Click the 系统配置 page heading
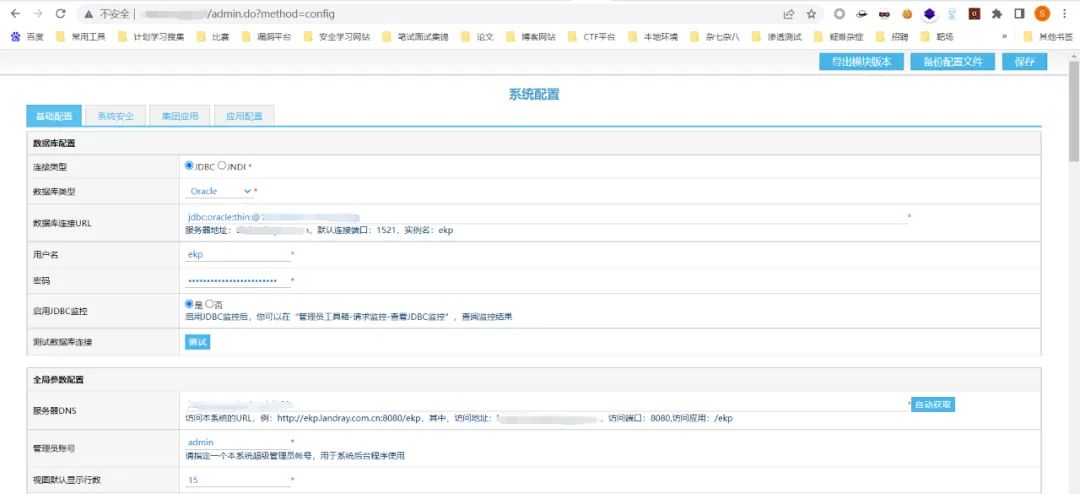Viewport: 1080px width, 494px height. [534, 95]
